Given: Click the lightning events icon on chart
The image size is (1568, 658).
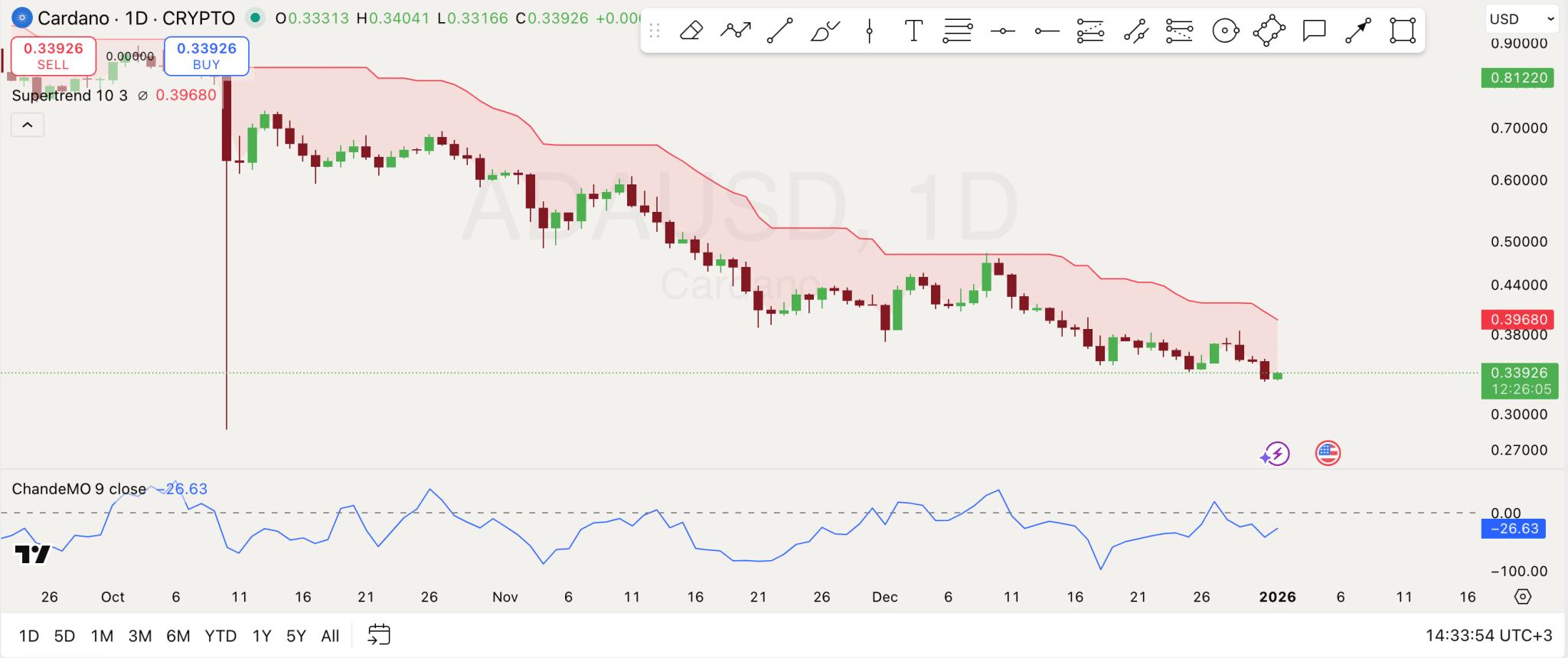Looking at the screenshot, I should (x=1275, y=454).
